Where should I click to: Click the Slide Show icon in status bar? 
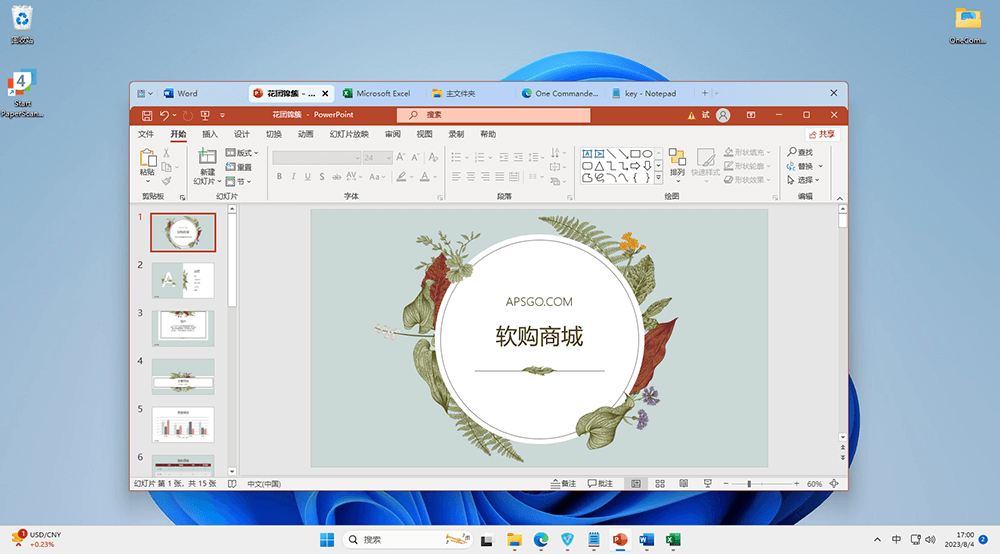coord(707,484)
